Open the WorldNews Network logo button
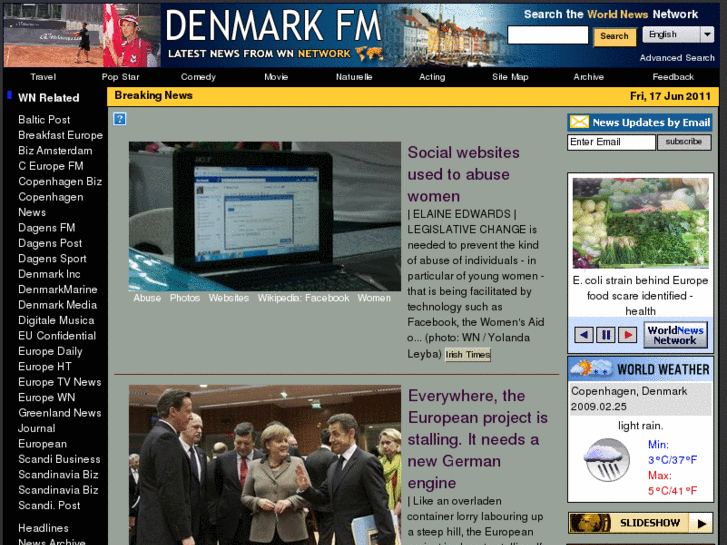Viewport: 727px width, 545px height. point(675,335)
